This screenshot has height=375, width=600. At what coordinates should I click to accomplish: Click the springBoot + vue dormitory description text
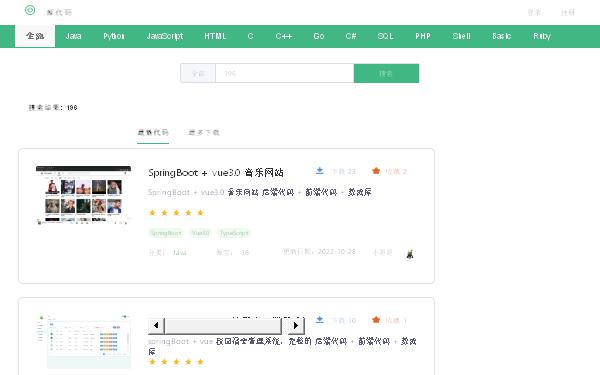pos(282,346)
